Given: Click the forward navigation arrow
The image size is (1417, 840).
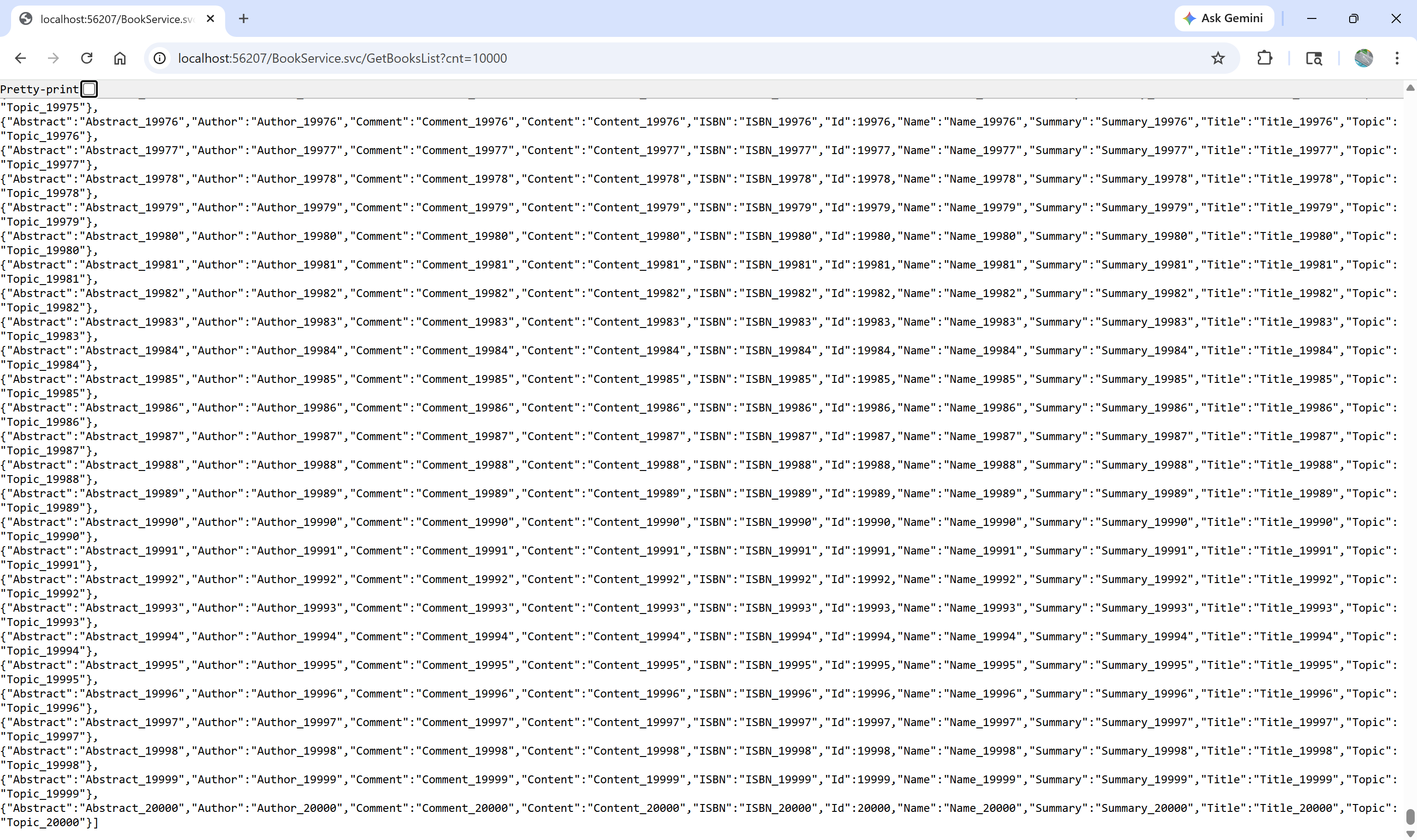Looking at the screenshot, I should pyautogui.click(x=53, y=58).
